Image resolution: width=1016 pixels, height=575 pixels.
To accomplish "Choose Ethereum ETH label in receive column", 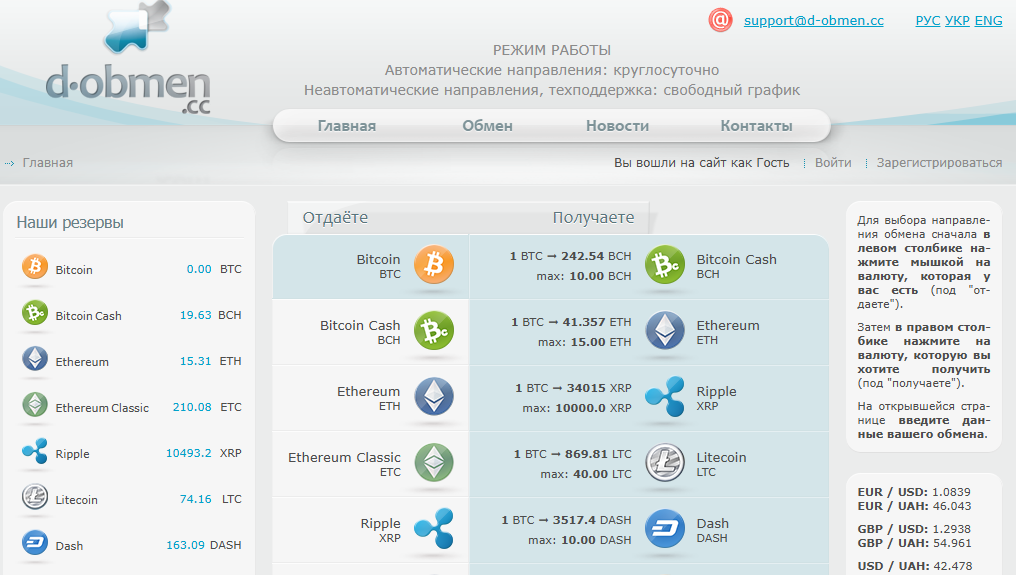I will (x=728, y=332).
